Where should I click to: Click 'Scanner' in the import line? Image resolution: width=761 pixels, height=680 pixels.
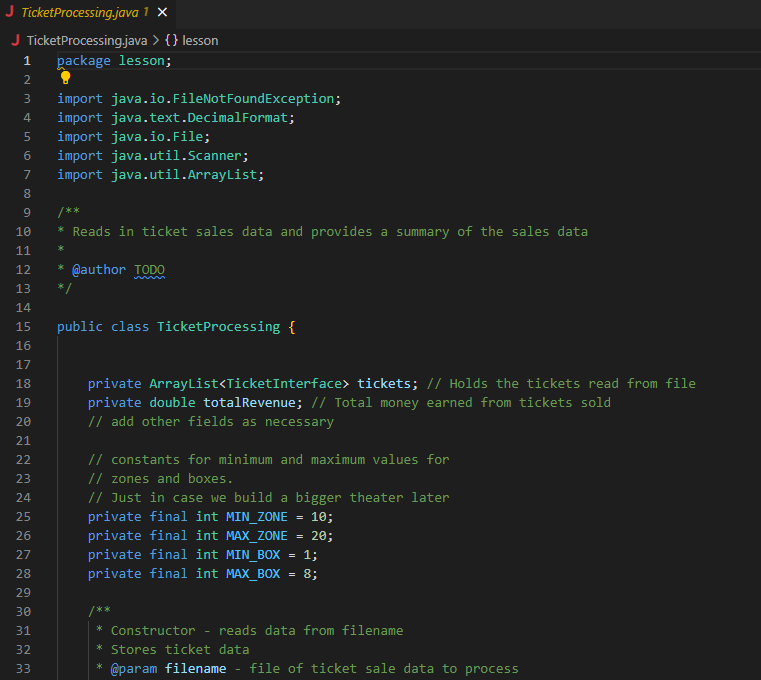click(x=215, y=155)
